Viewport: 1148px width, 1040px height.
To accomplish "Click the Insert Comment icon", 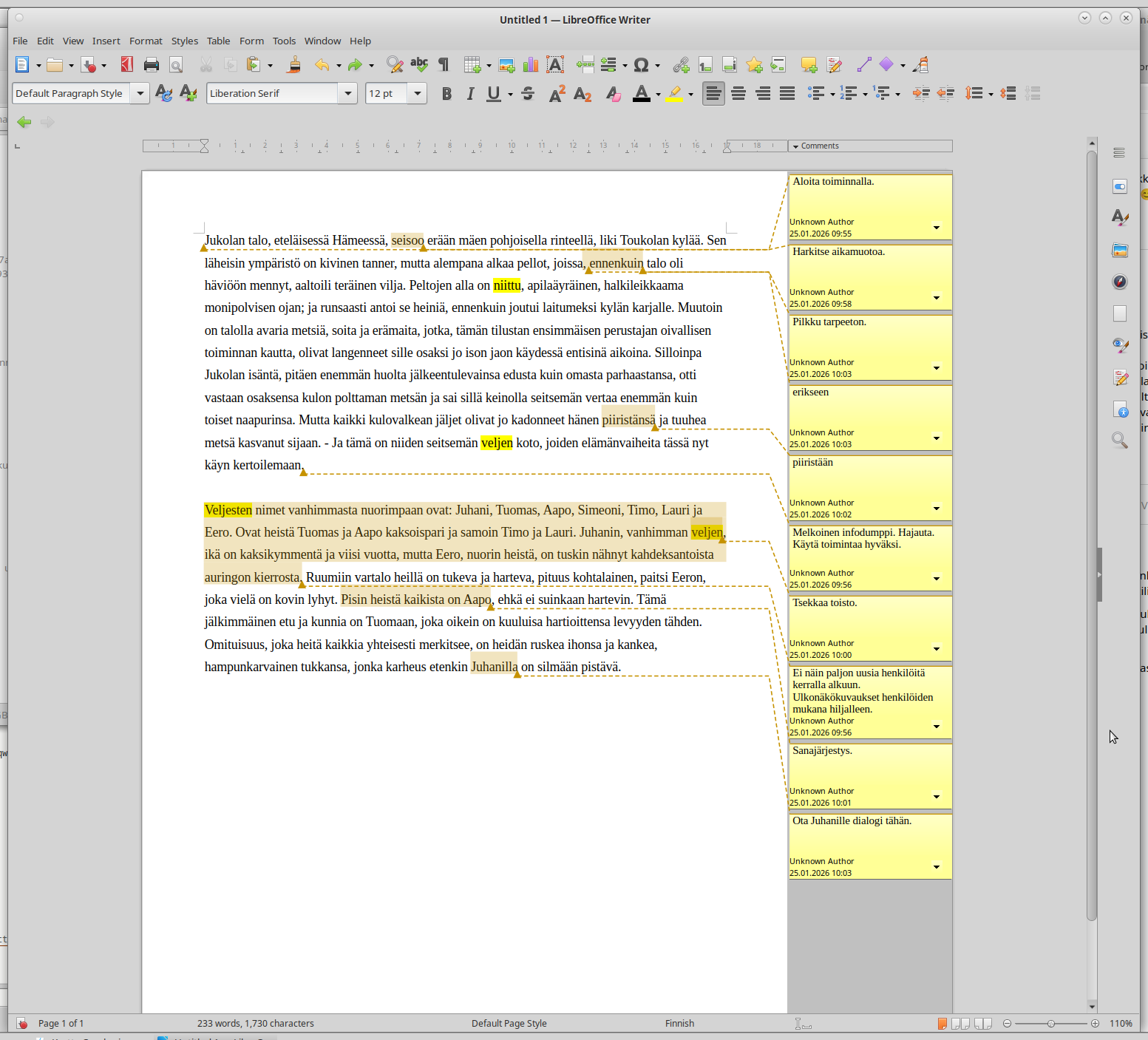I will click(809, 65).
